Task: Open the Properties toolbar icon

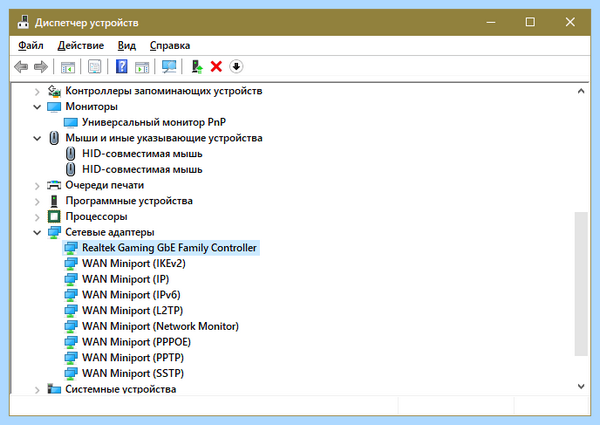Action: 95,67
